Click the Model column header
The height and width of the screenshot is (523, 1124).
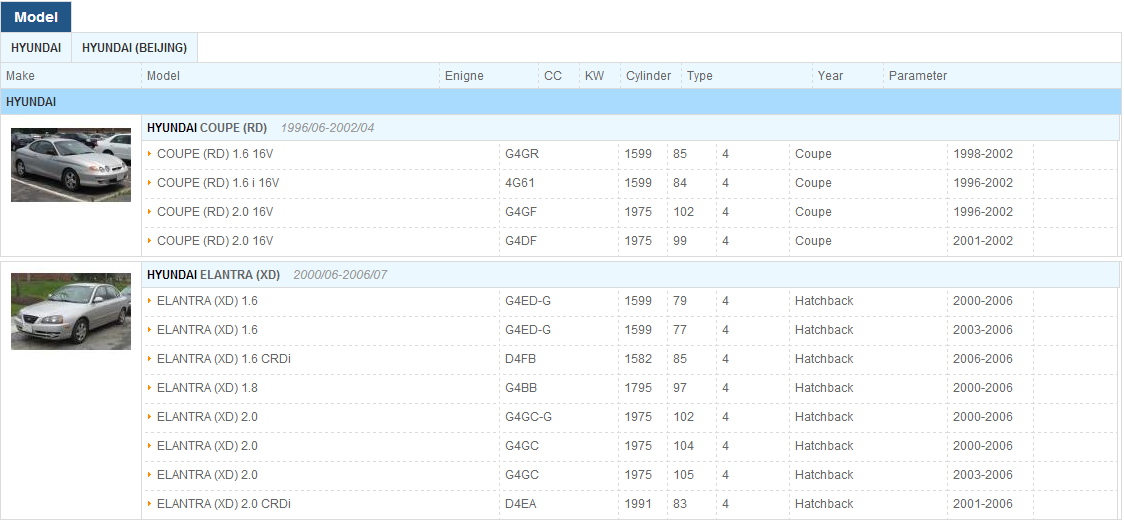click(163, 76)
